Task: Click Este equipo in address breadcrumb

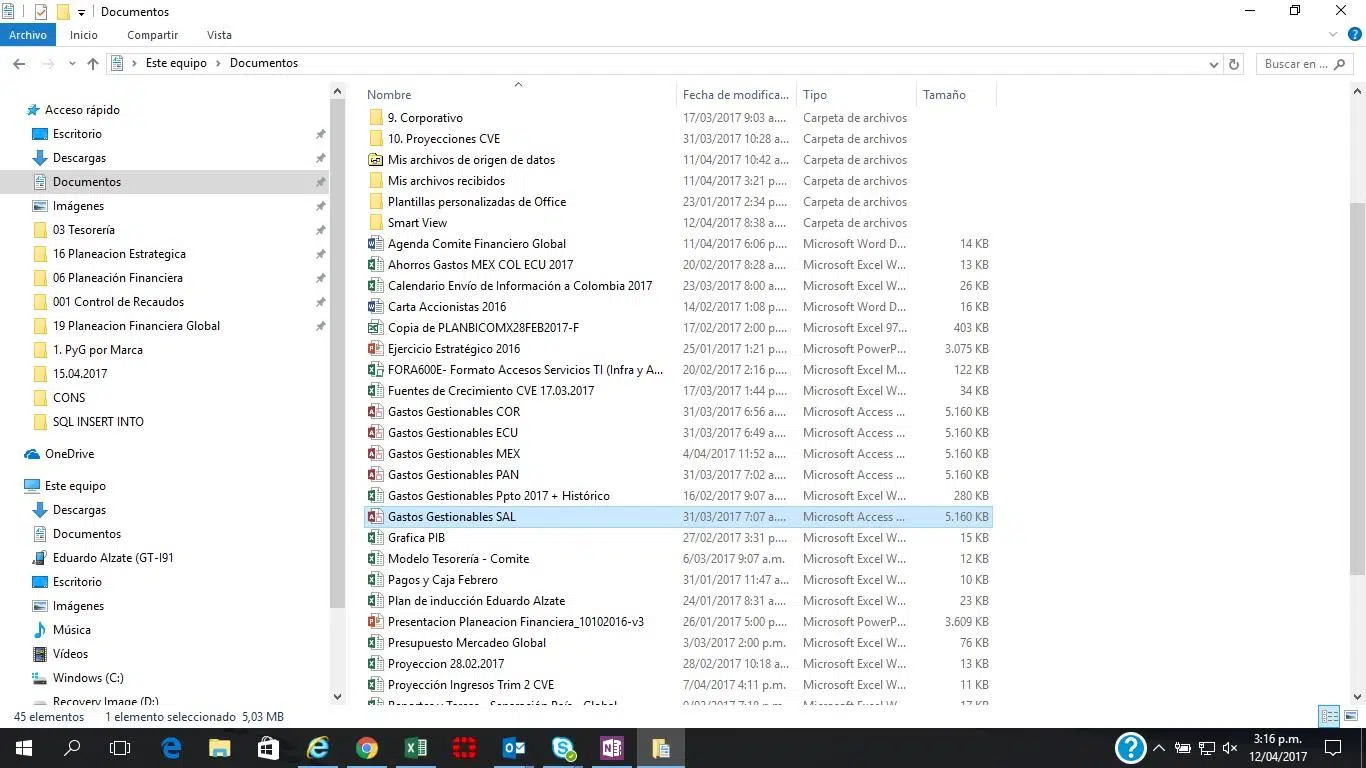Action: tap(176, 63)
